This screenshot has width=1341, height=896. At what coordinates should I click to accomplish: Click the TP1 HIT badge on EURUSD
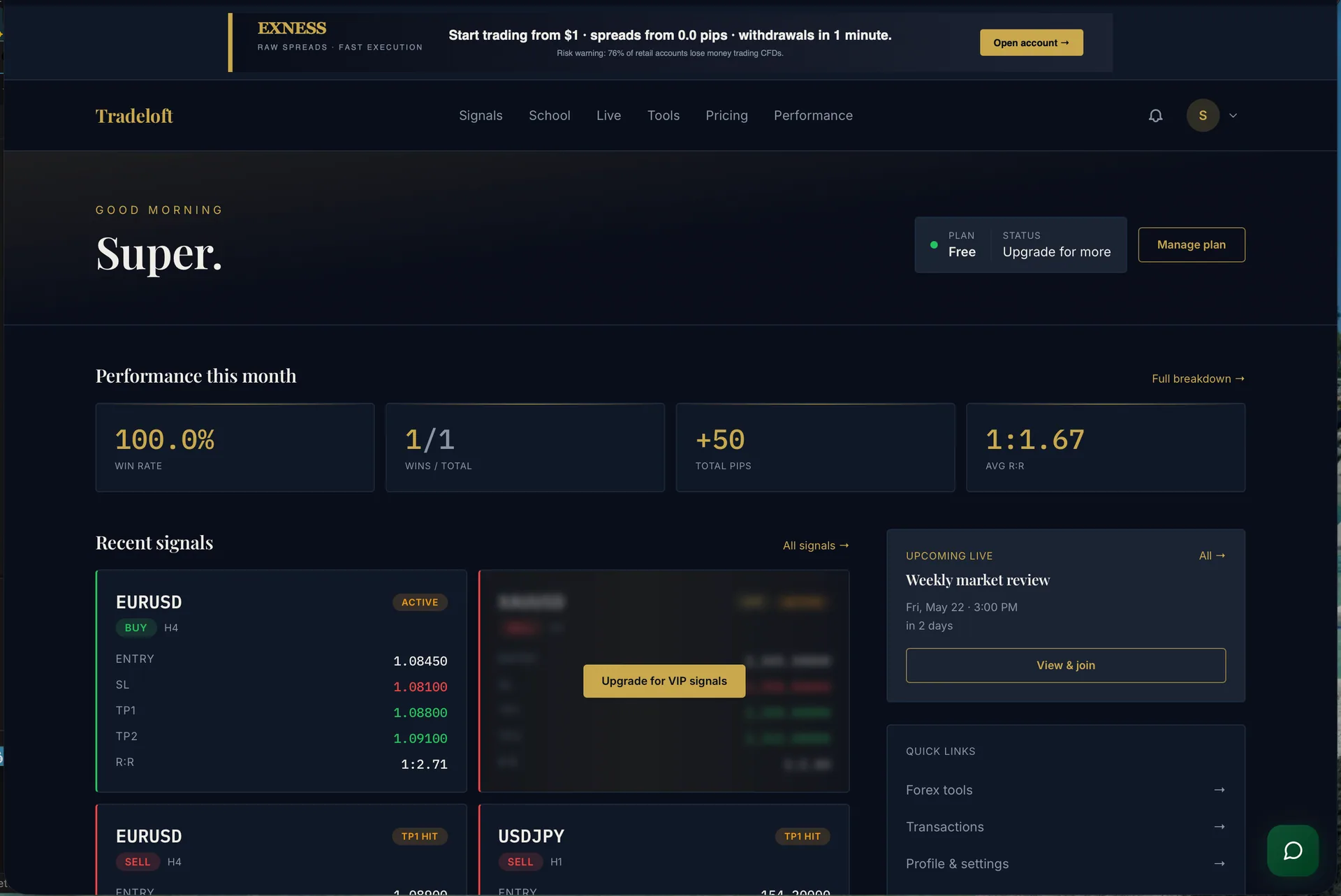point(420,837)
